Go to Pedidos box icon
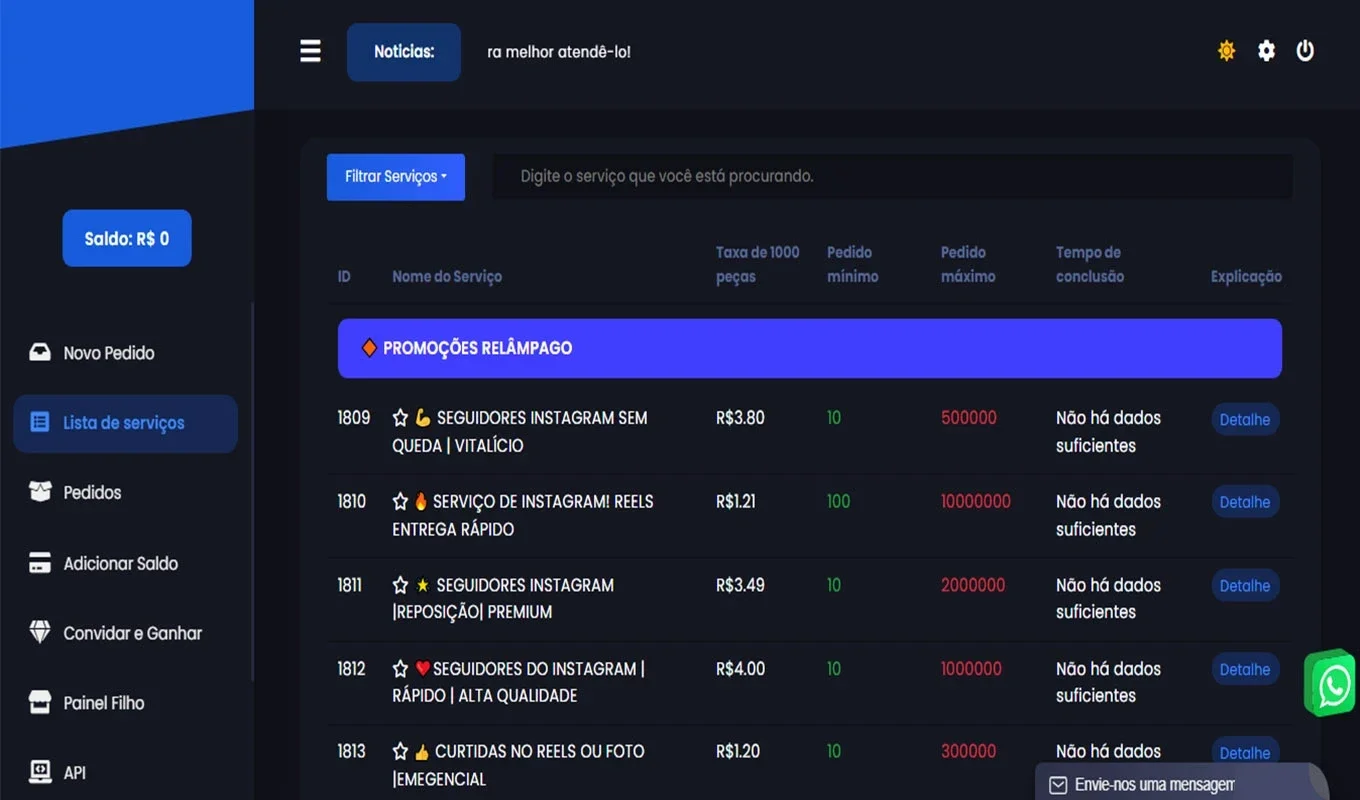 click(x=40, y=492)
